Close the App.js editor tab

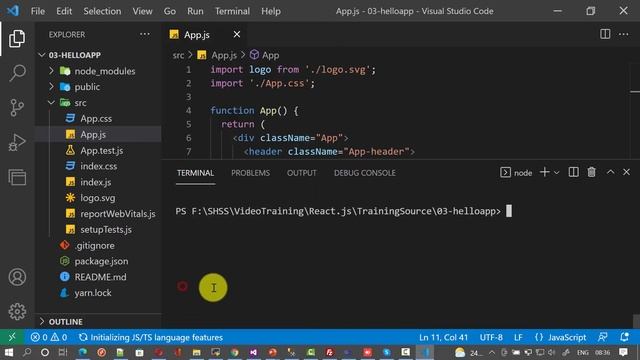pyautogui.click(x=237, y=35)
